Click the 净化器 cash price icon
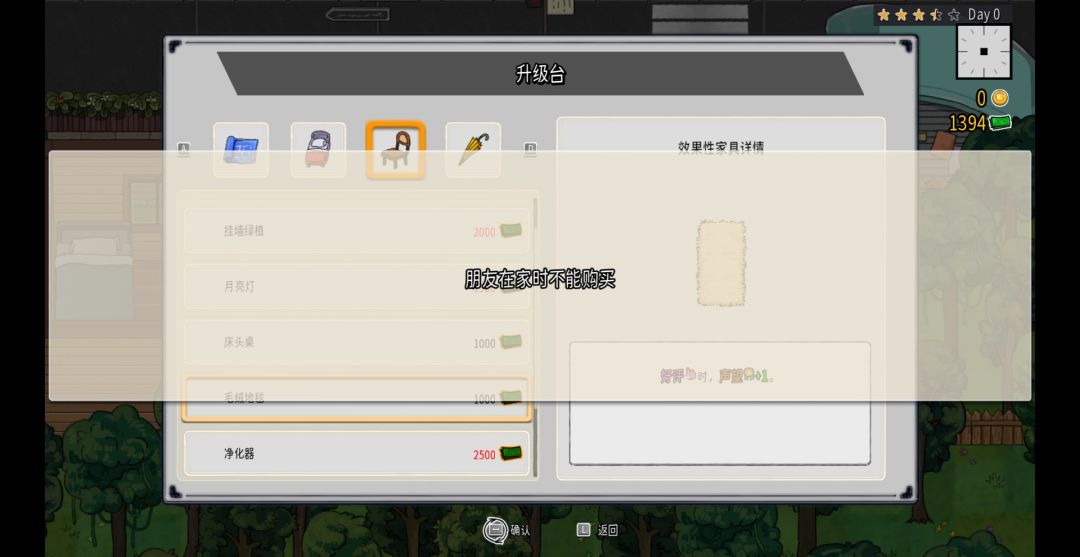1080x557 pixels. (x=510, y=454)
